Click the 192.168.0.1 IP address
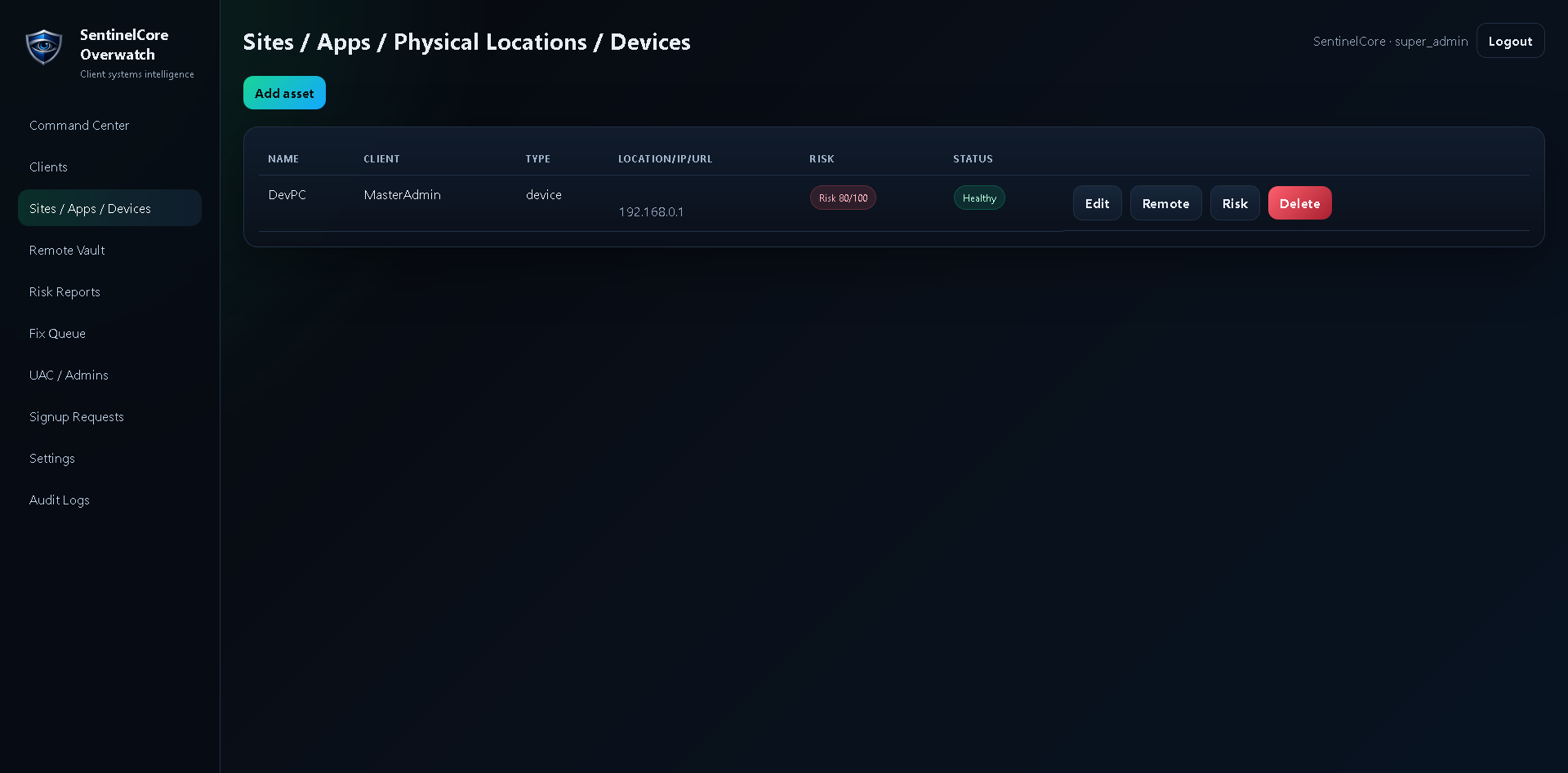The height and width of the screenshot is (773, 1568). pos(651,211)
